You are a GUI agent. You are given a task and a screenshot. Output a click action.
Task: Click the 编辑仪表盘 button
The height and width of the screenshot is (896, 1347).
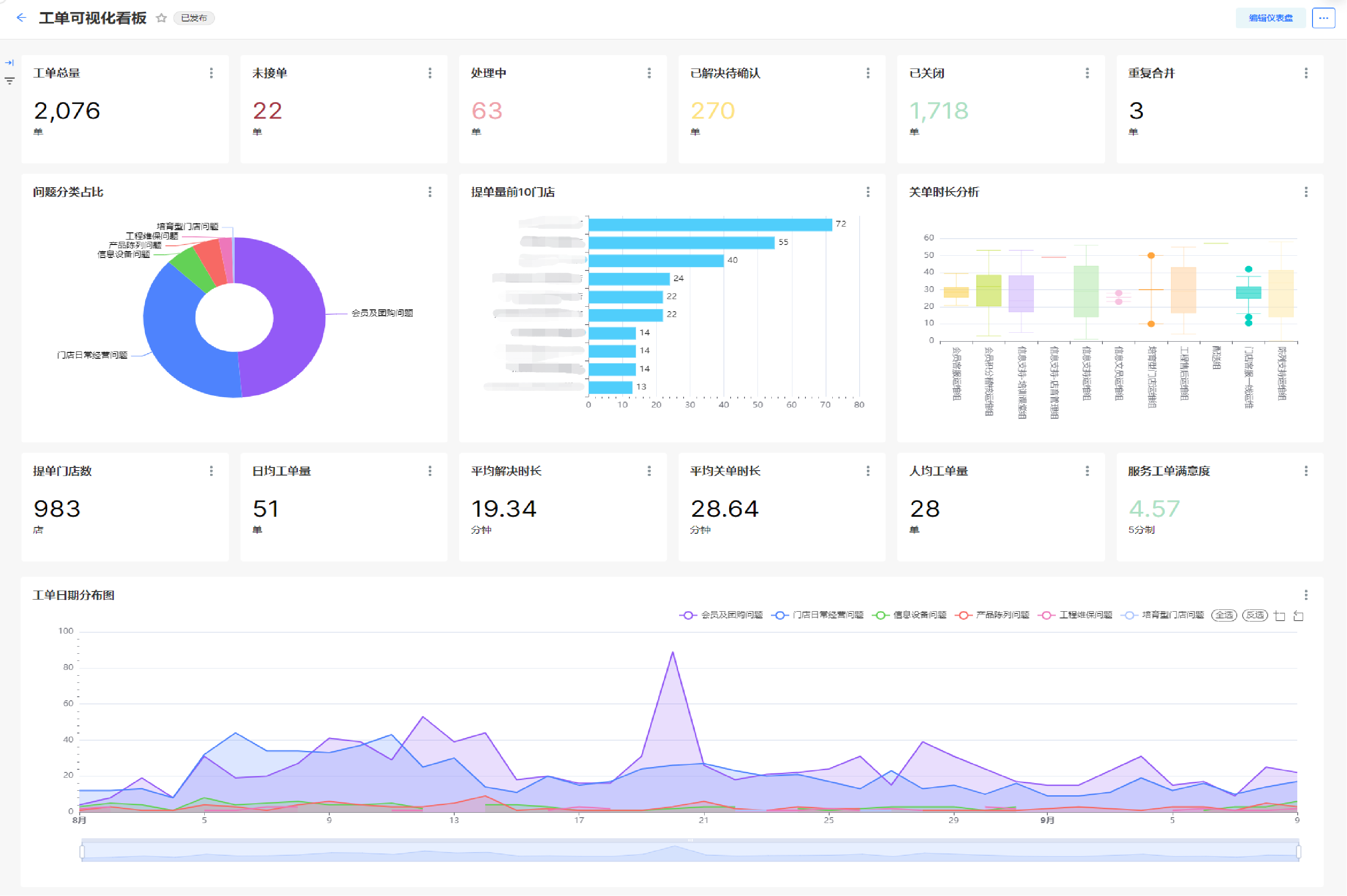1270,18
